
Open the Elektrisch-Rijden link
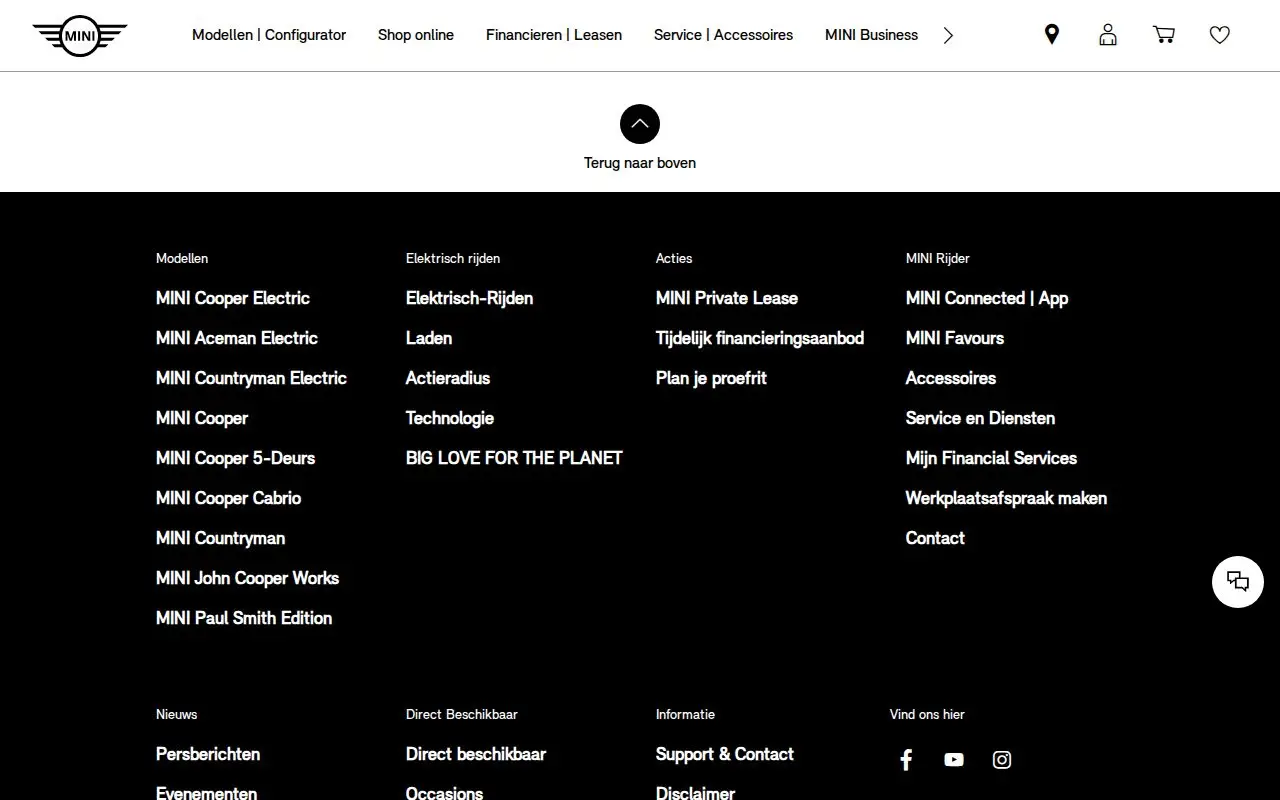469,298
